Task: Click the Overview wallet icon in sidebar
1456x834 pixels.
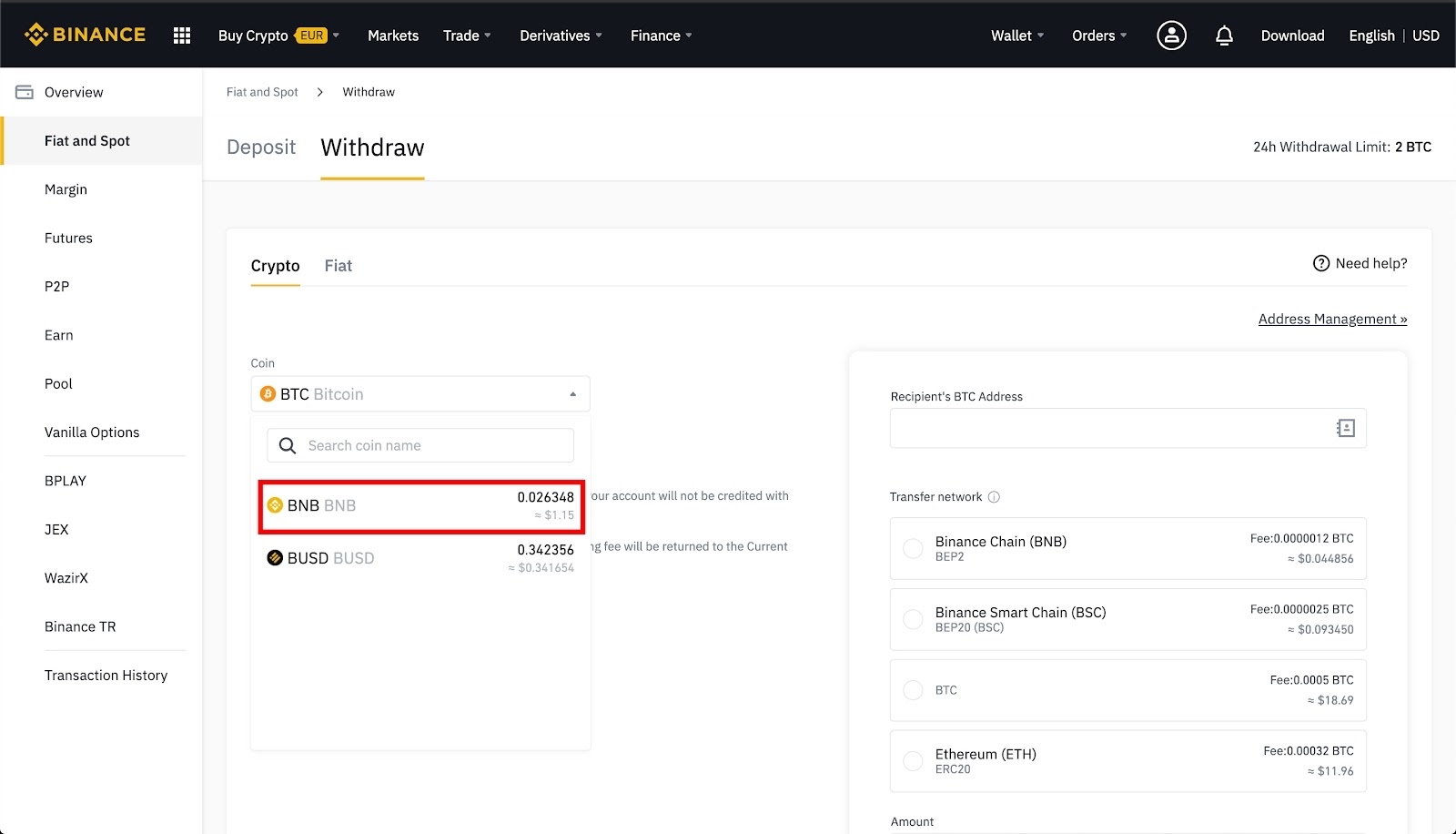Action: 25,92
